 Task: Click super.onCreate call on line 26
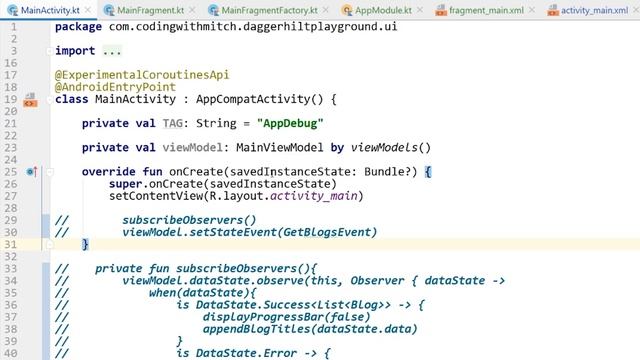pos(222,184)
